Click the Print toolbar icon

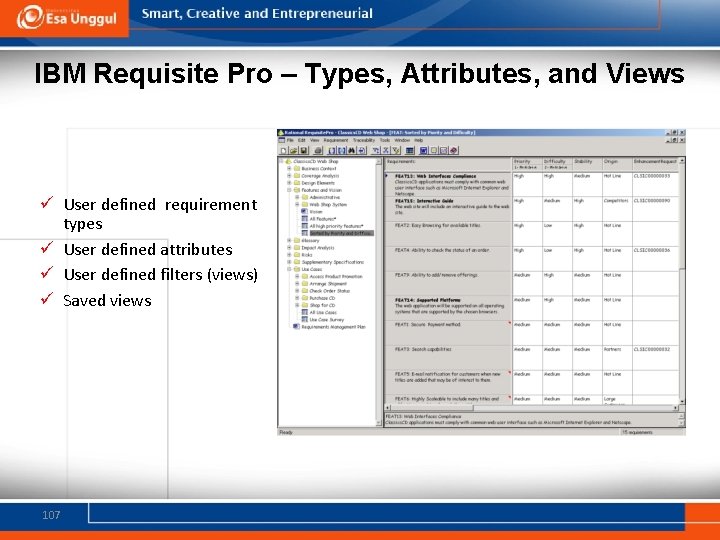coord(318,150)
